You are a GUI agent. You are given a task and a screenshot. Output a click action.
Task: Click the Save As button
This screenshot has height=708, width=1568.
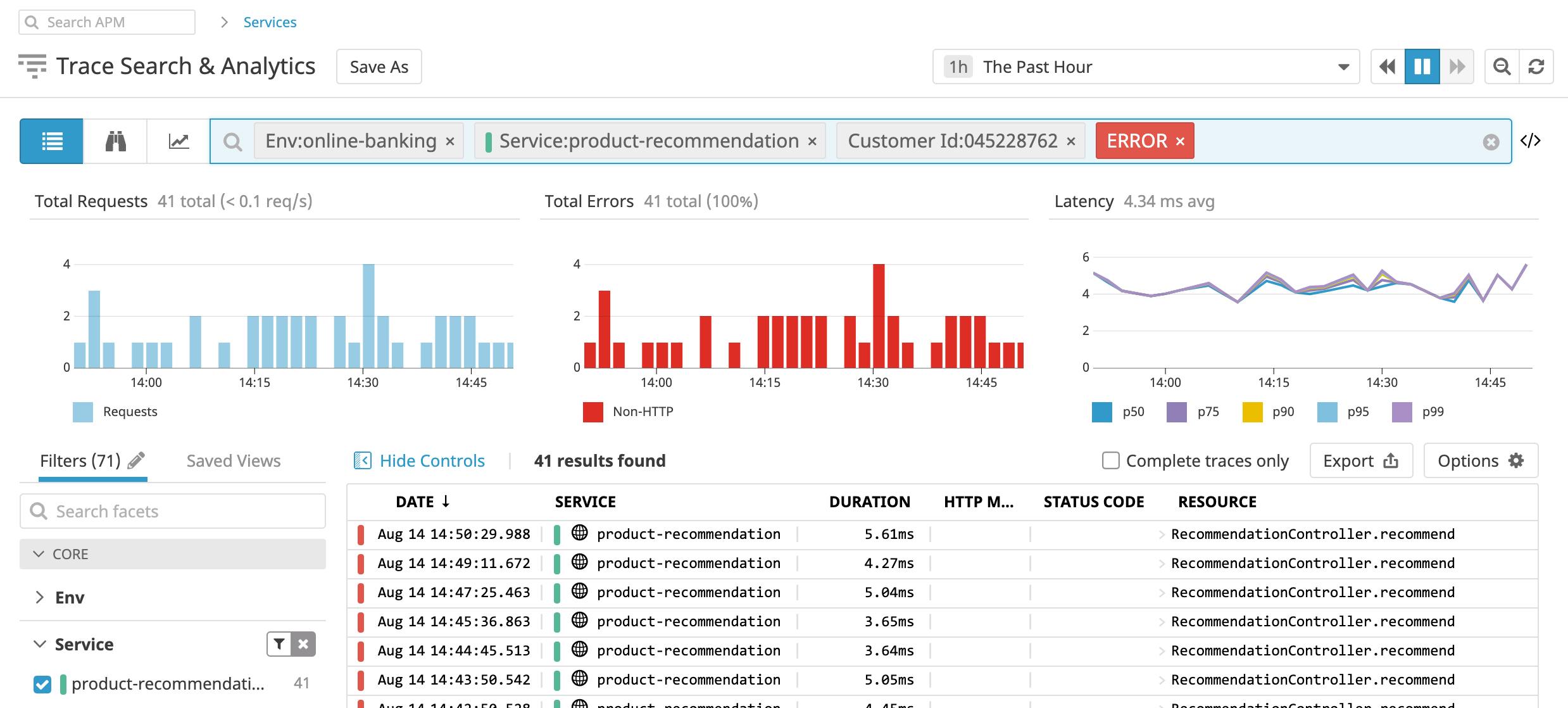click(379, 66)
